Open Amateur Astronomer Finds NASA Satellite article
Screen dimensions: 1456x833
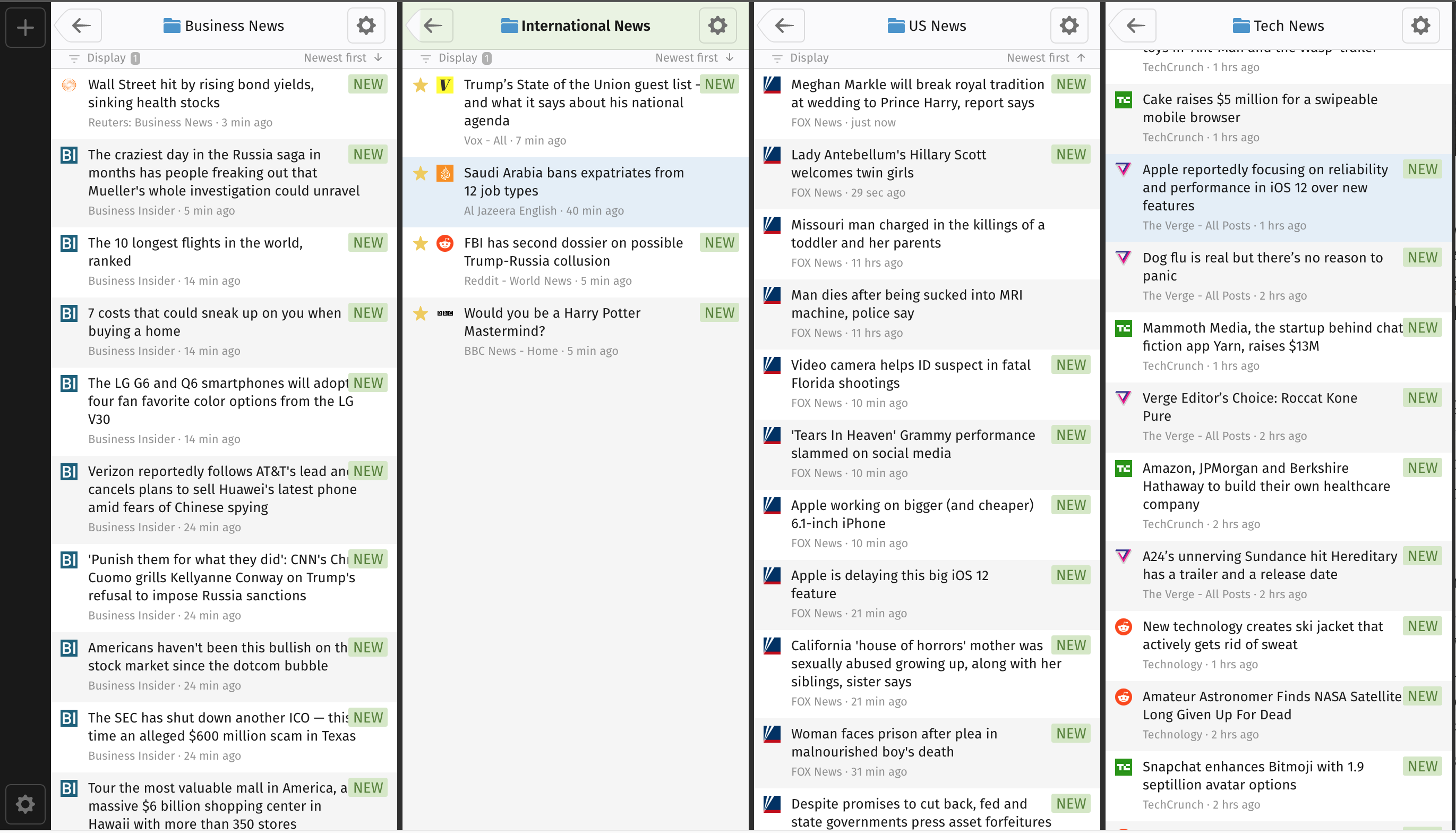(1279, 716)
